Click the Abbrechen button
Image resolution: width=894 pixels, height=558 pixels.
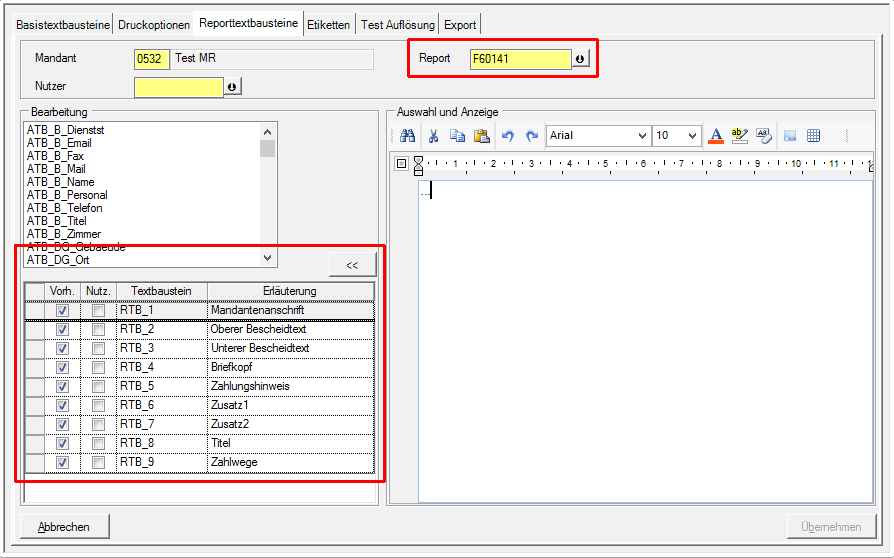pos(64,527)
